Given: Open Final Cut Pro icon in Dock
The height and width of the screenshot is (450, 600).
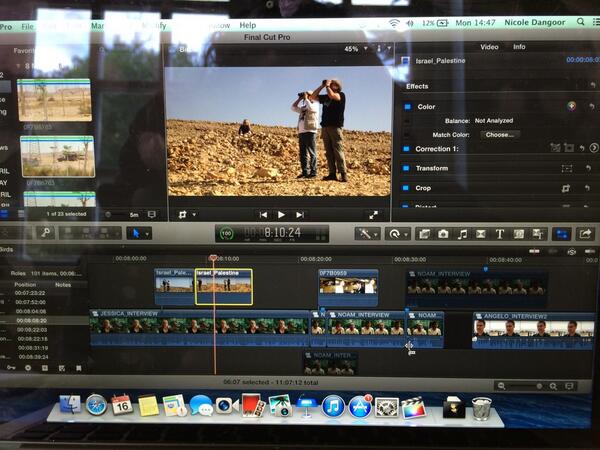Looking at the screenshot, I should click(413, 408).
